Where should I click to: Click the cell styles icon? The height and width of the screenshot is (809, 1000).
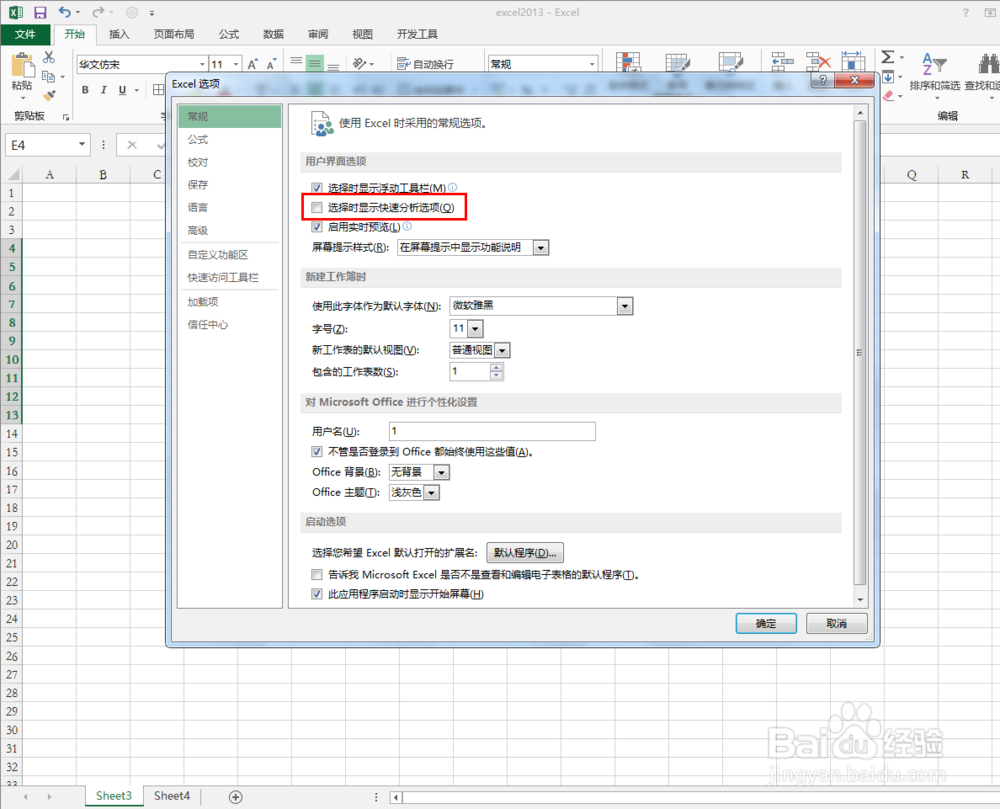pyautogui.click(x=730, y=63)
